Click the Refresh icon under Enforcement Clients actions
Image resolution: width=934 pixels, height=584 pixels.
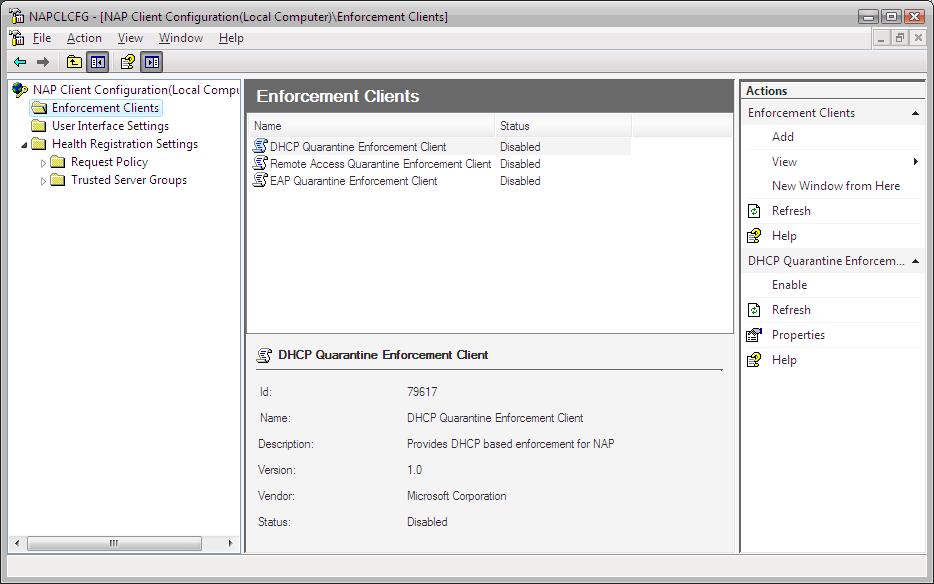pos(754,211)
